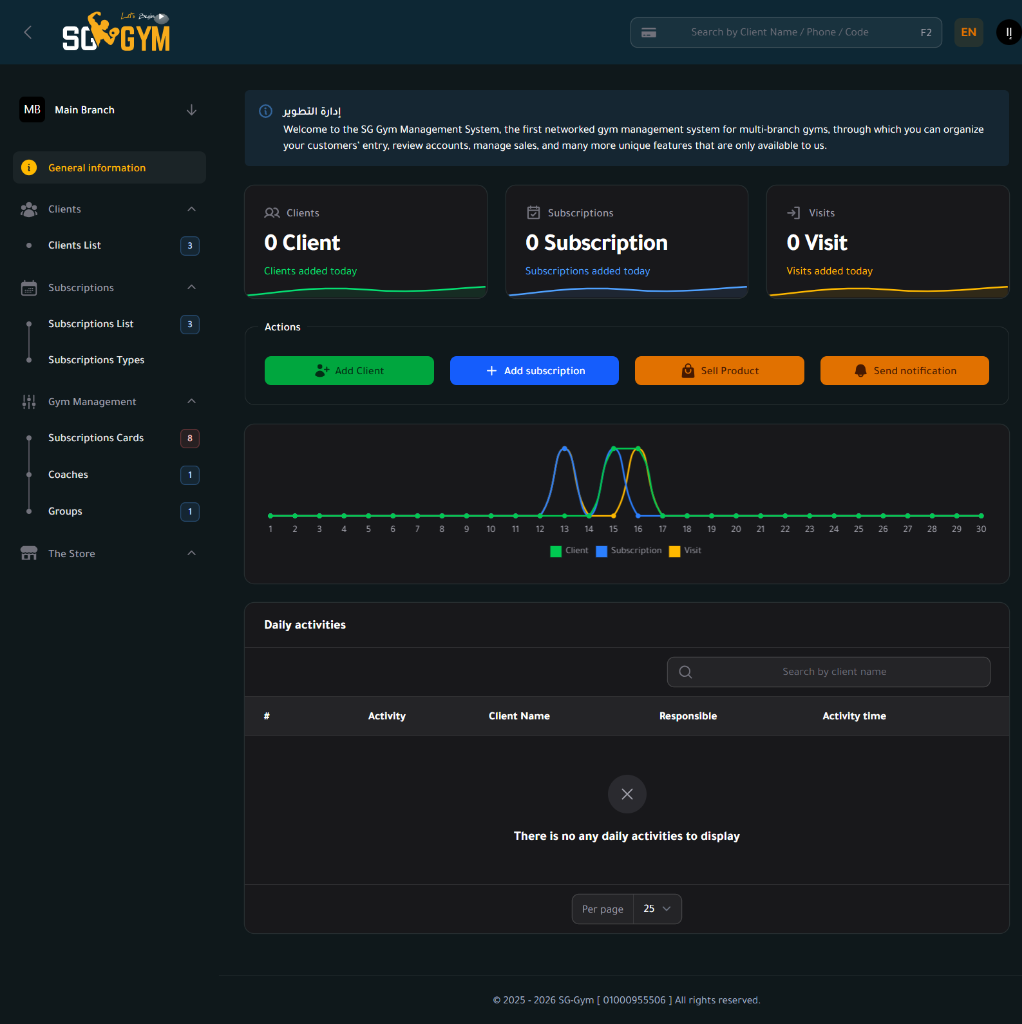
Task: Click the back arrow in the header
Action: click(28, 32)
